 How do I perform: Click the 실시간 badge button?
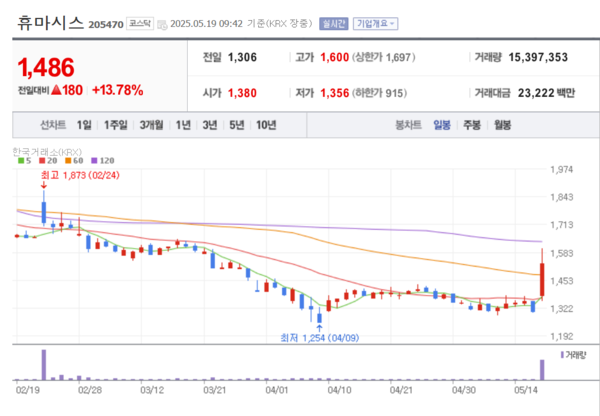pos(334,24)
